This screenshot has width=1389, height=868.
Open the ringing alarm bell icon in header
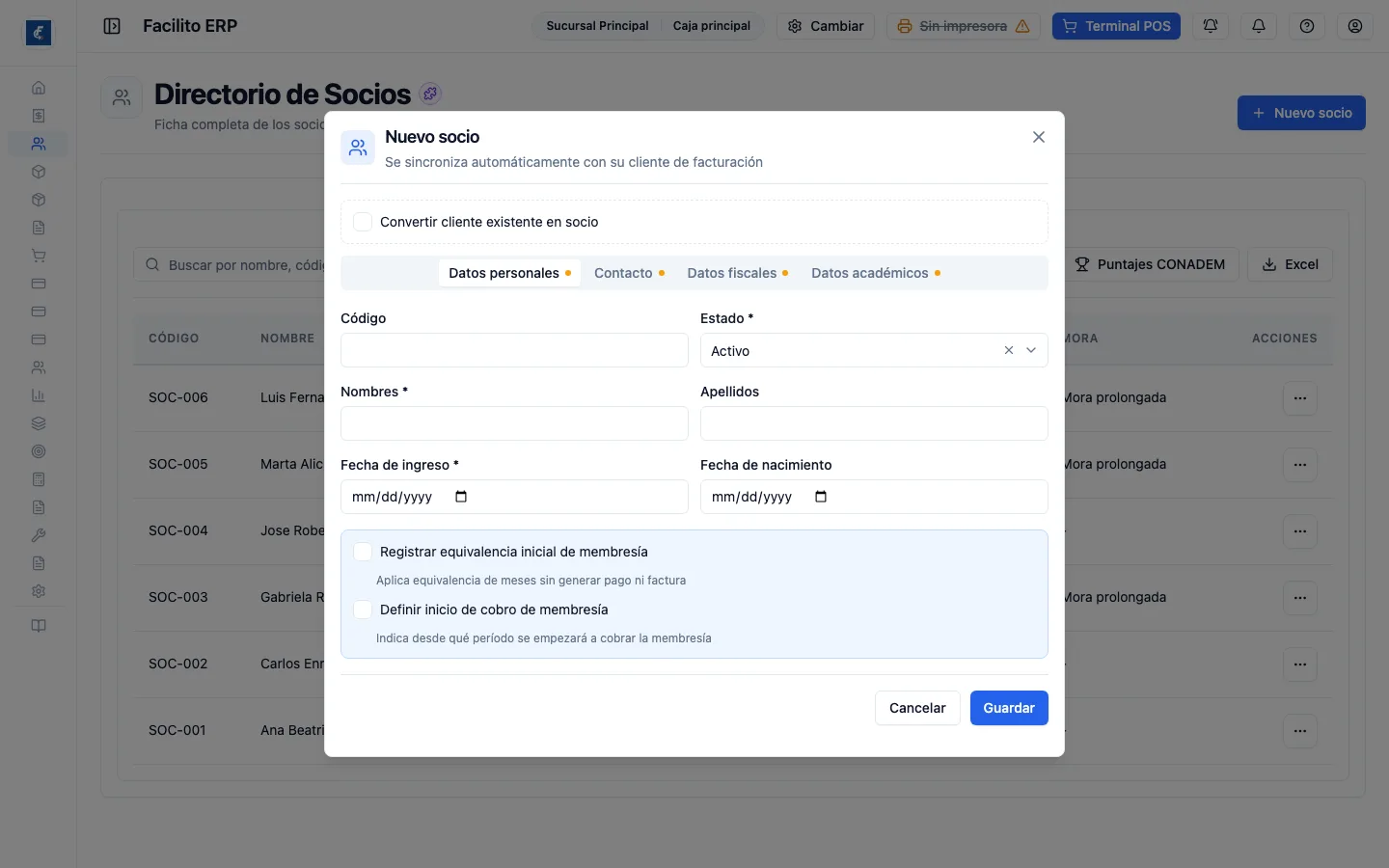coord(1211,26)
